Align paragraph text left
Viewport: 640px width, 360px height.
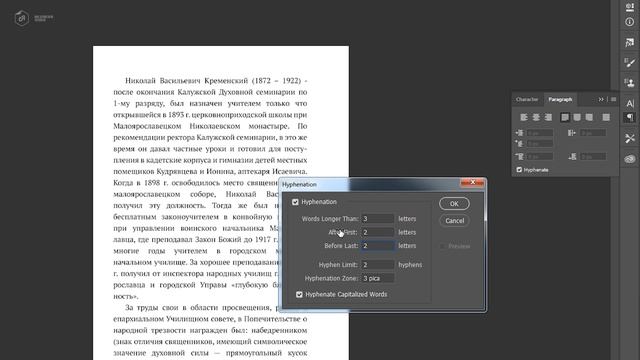point(524,118)
